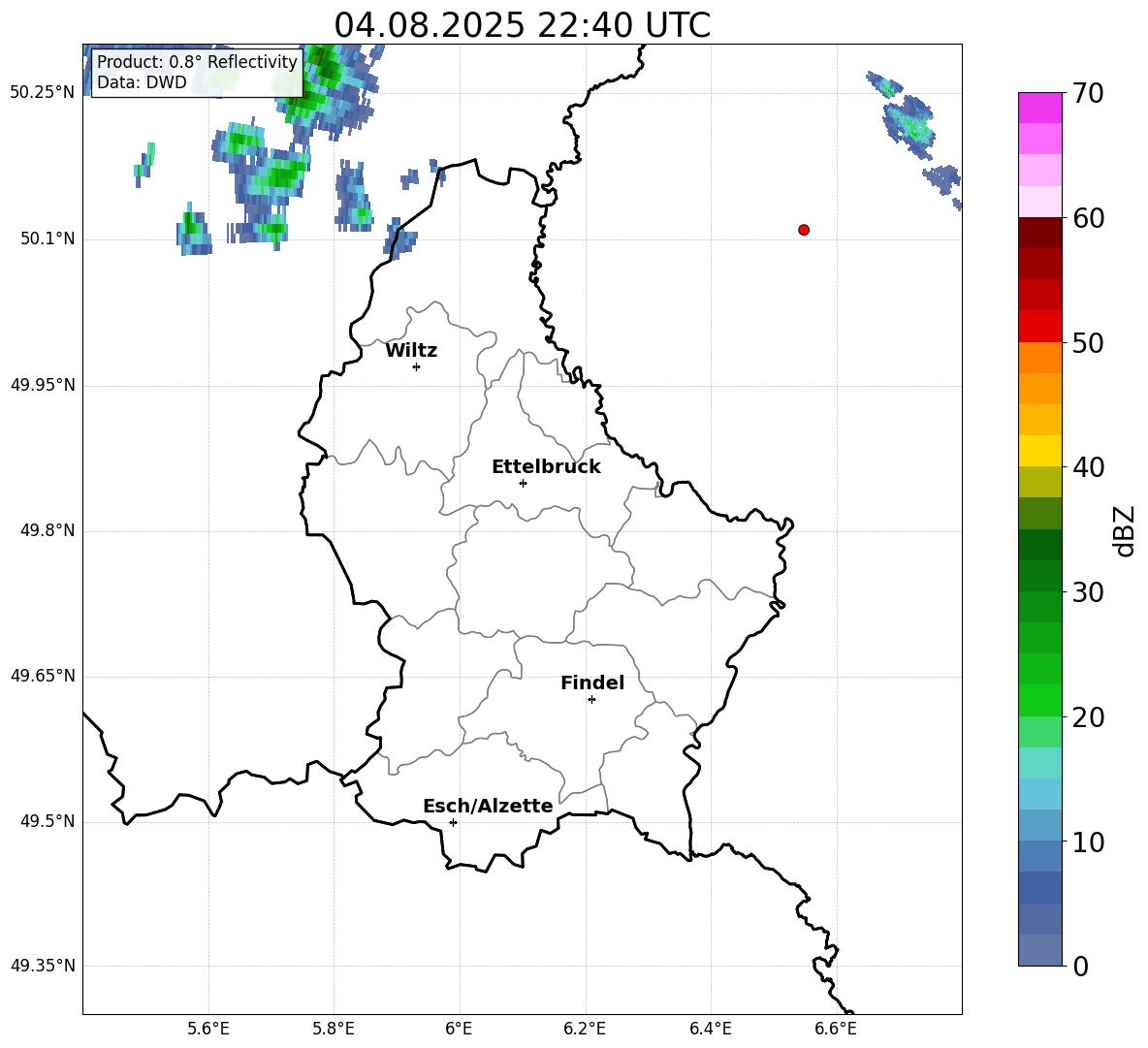The height and width of the screenshot is (1048, 1148).
Task: Click the 6°E longitude label
Action: [x=459, y=1029]
